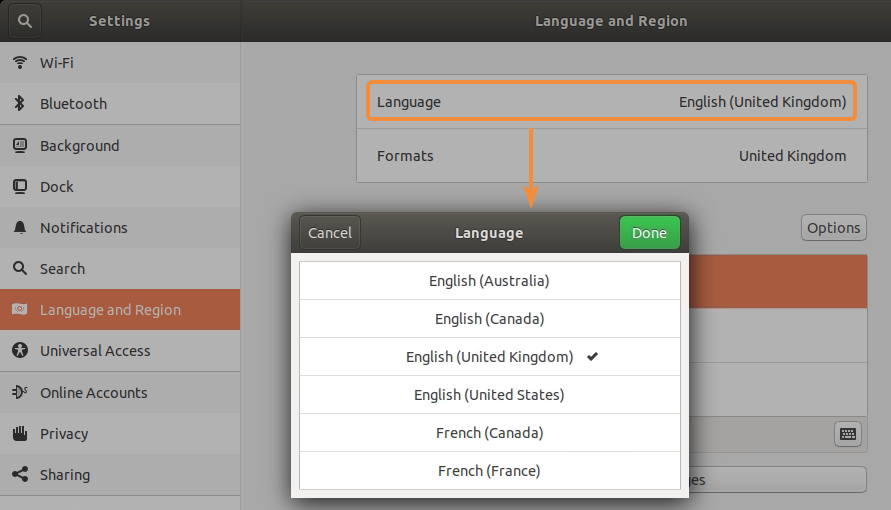
Task: Cancel the Language dialog
Action: point(330,233)
